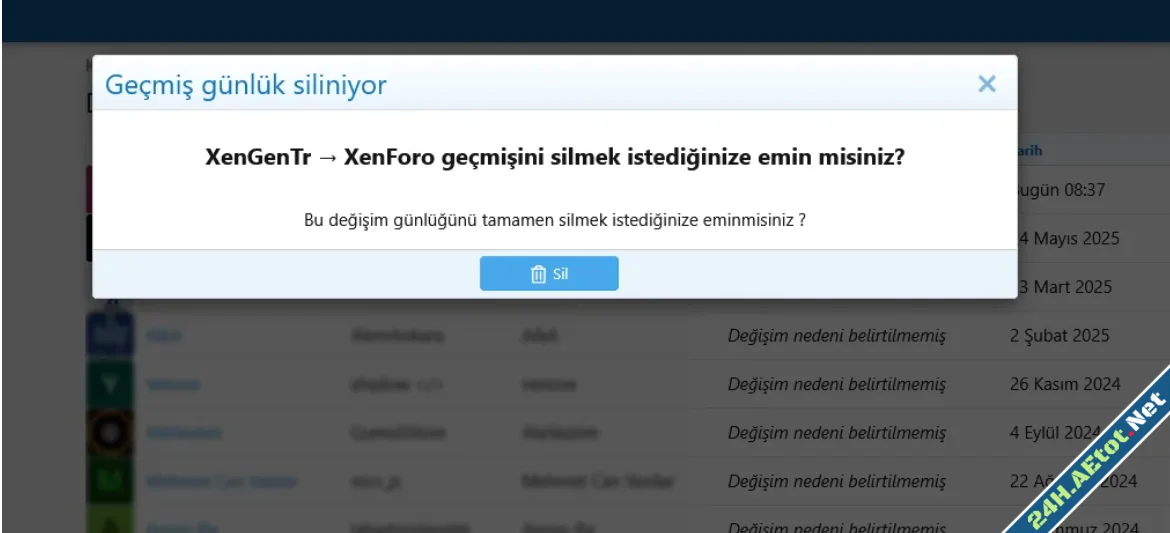This screenshot has width=1170, height=533.
Task: Click the 4 Eylül 2024 date cell
Action: click(x=1055, y=432)
